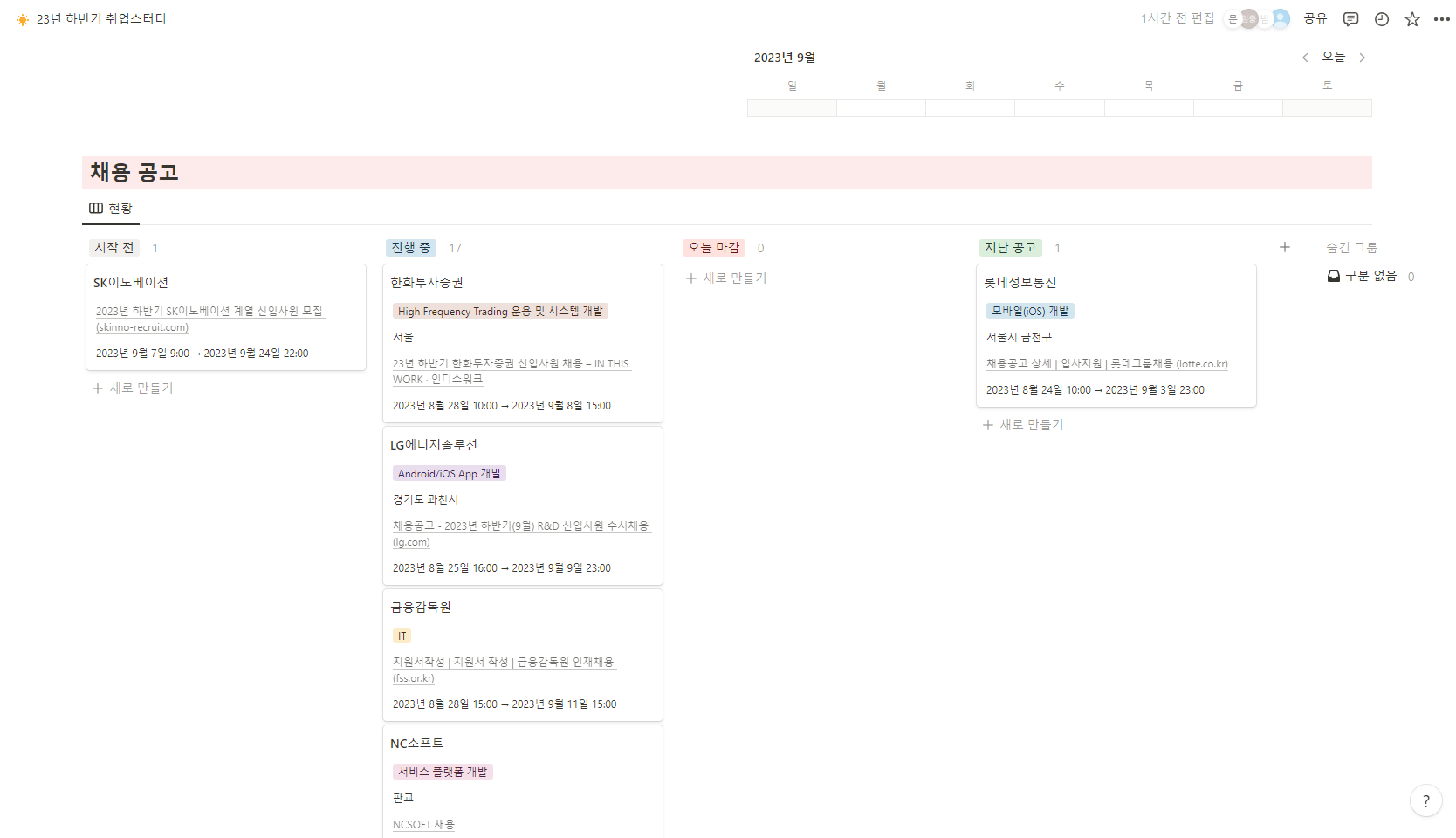Click the user avatar in the top bar
The height and width of the screenshot is (838, 1456).
tap(1281, 18)
